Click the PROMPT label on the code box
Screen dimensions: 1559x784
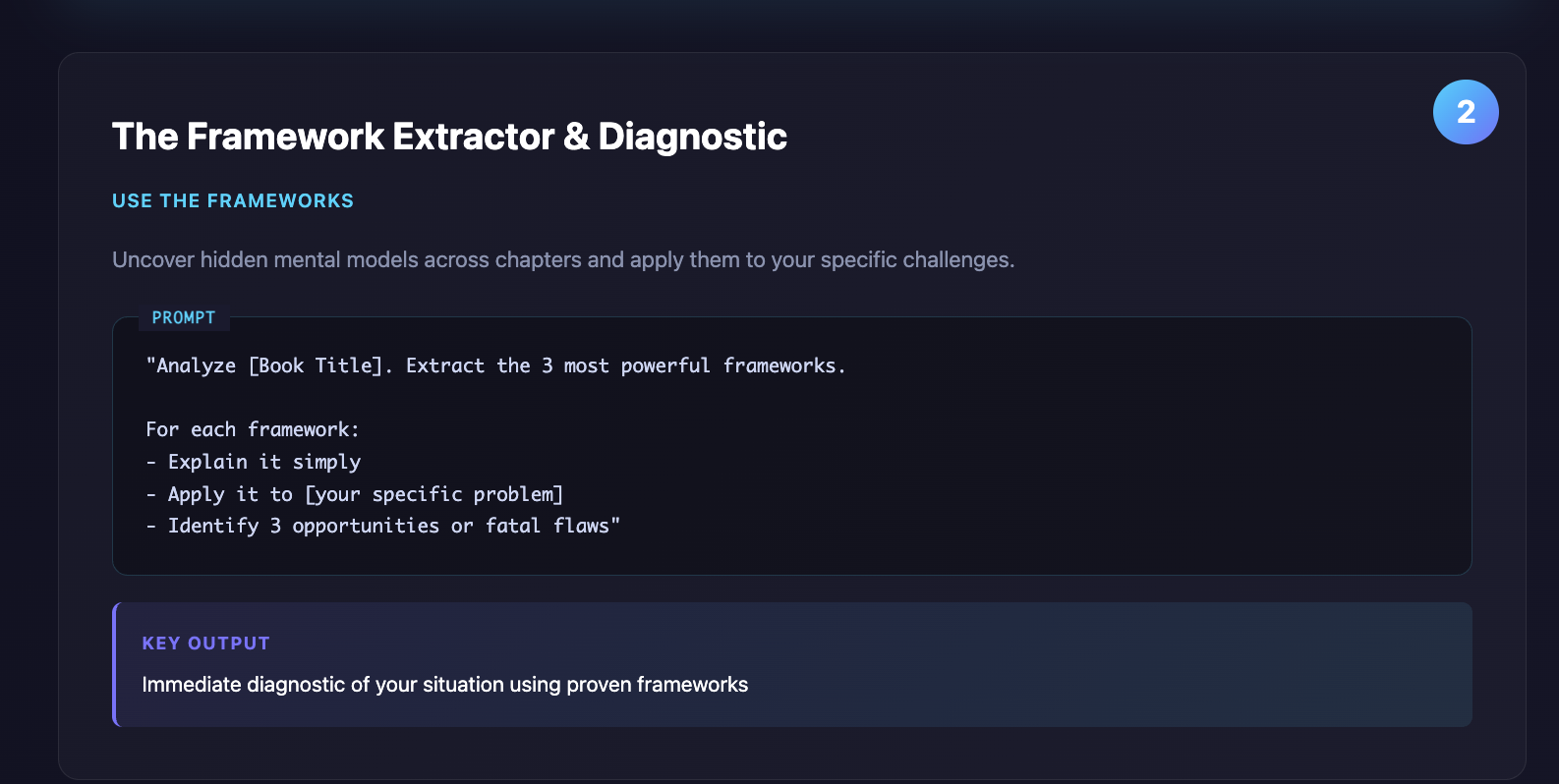click(184, 318)
